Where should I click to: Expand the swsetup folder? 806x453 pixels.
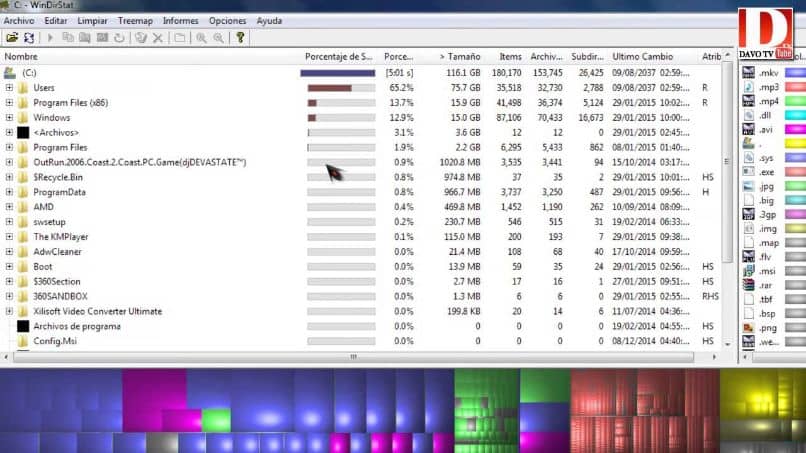coord(9,222)
